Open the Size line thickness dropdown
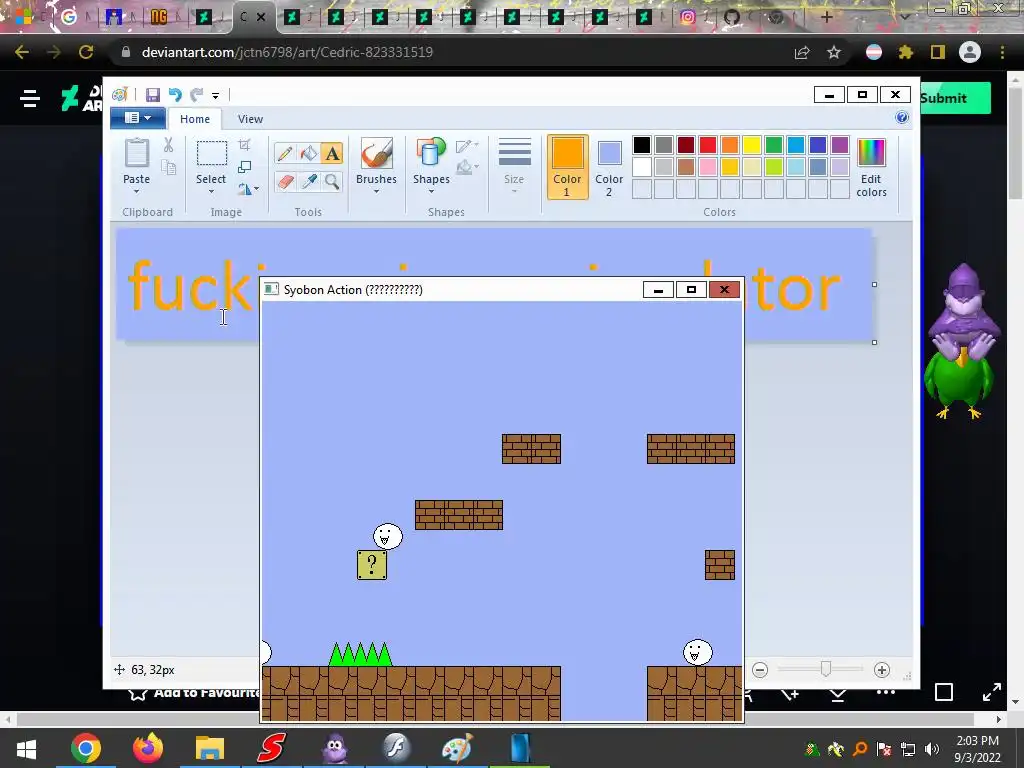Image resolution: width=1024 pixels, height=768 pixels. pyautogui.click(x=514, y=165)
